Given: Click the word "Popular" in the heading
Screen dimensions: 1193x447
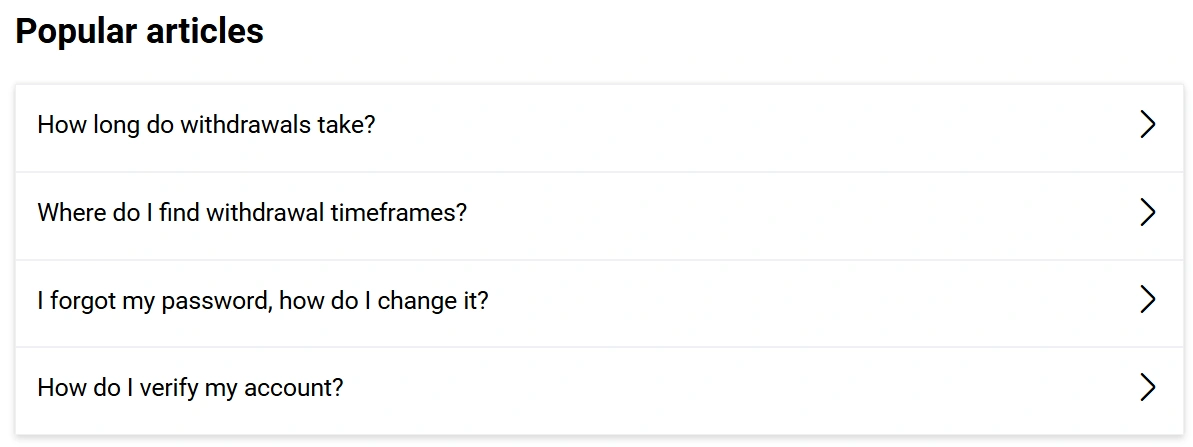Looking at the screenshot, I should click(x=76, y=32).
